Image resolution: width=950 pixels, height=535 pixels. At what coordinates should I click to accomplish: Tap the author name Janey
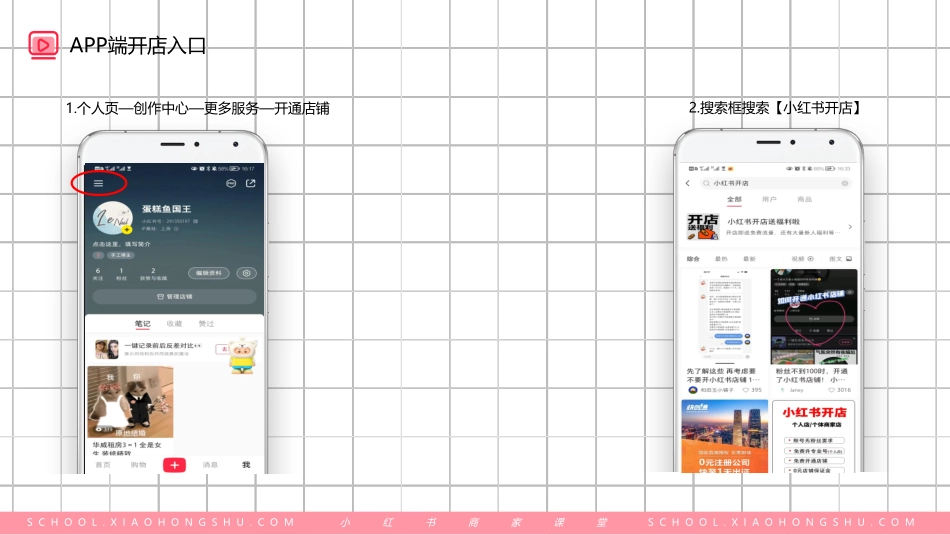click(x=796, y=390)
